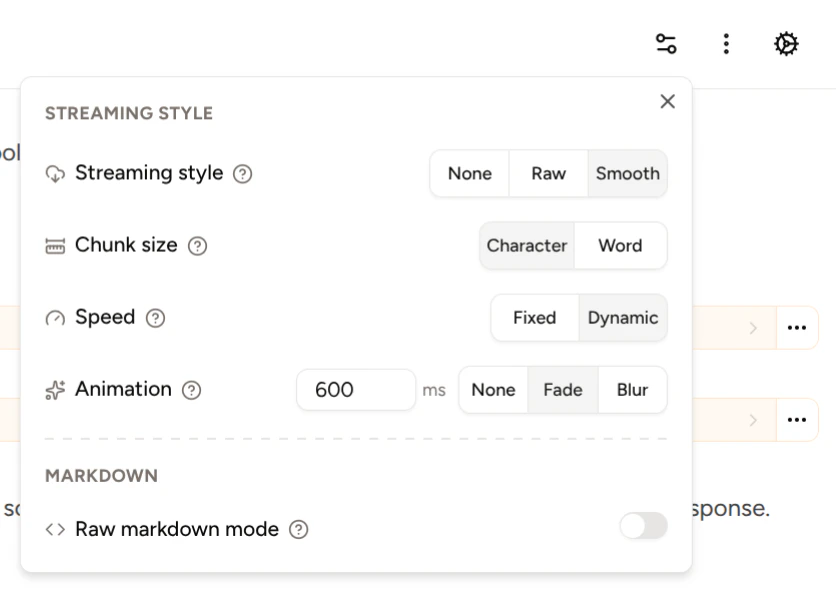Select Smooth streaming style
The height and width of the screenshot is (596, 836).
click(x=628, y=173)
